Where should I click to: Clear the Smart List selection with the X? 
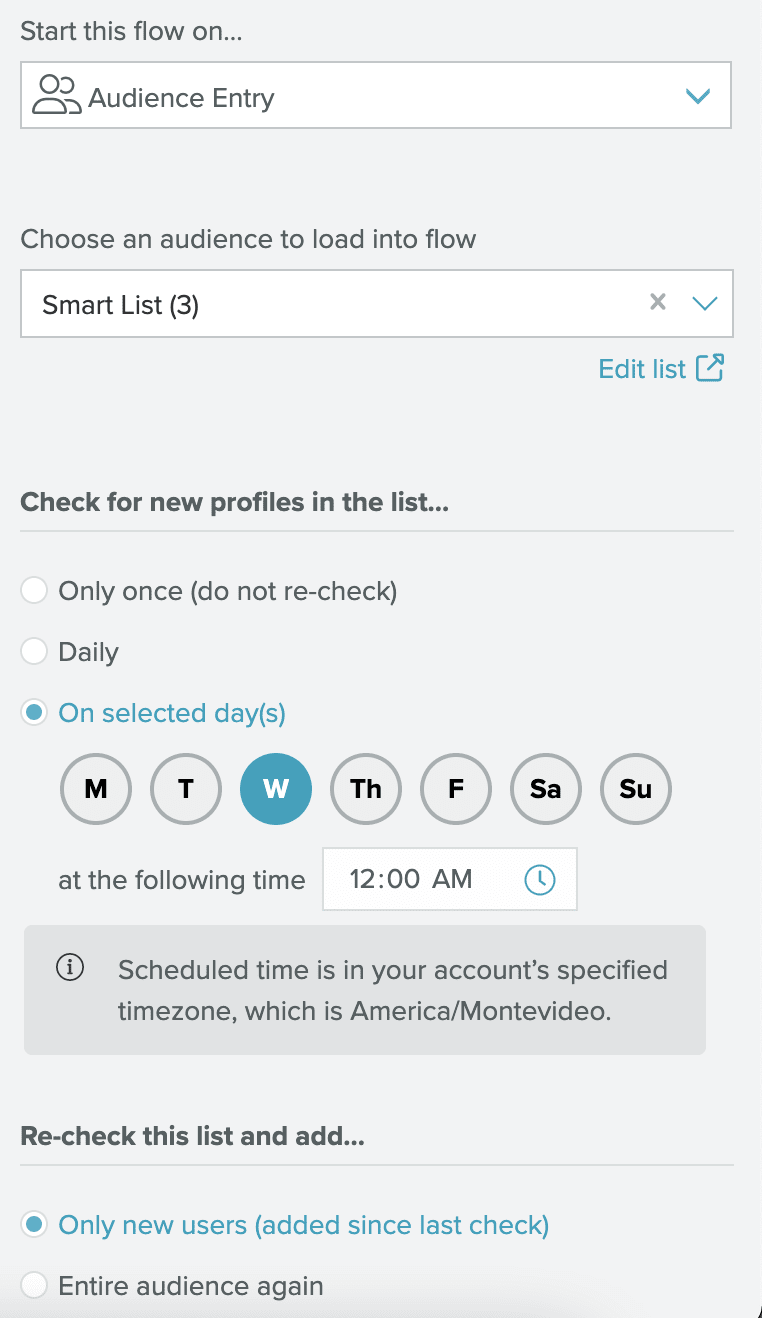pyautogui.click(x=657, y=302)
